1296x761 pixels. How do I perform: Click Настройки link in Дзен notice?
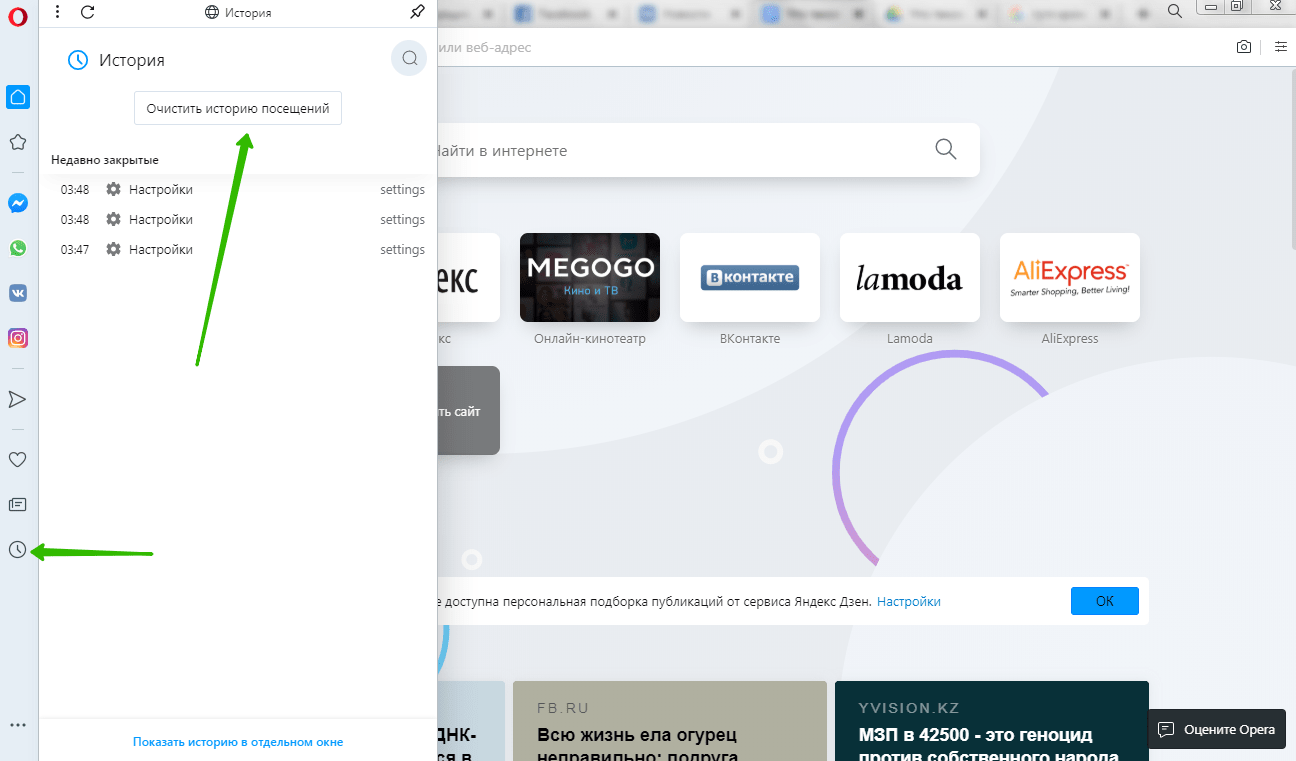[x=909, y=601]
